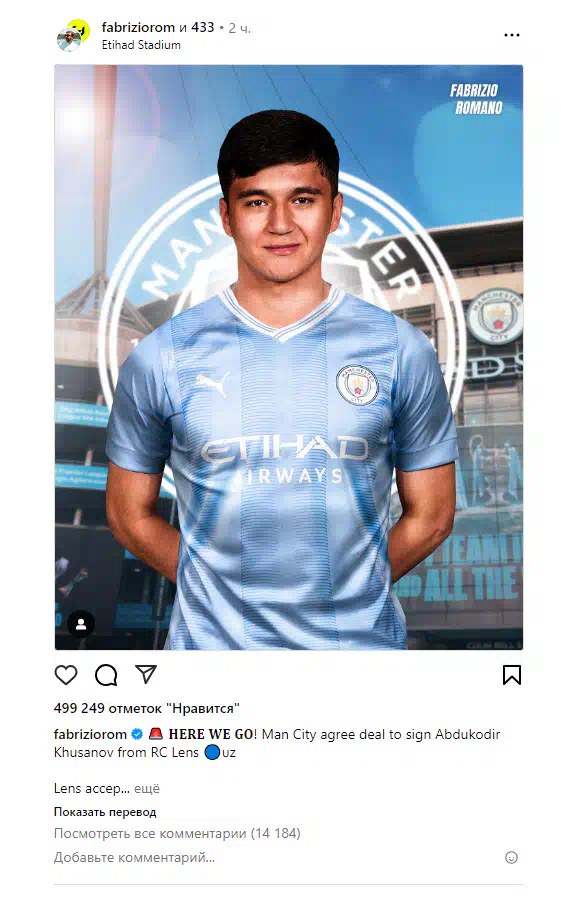Open comments via speech bubble icon
Screen dimensions: 561x899
(106, 675)
